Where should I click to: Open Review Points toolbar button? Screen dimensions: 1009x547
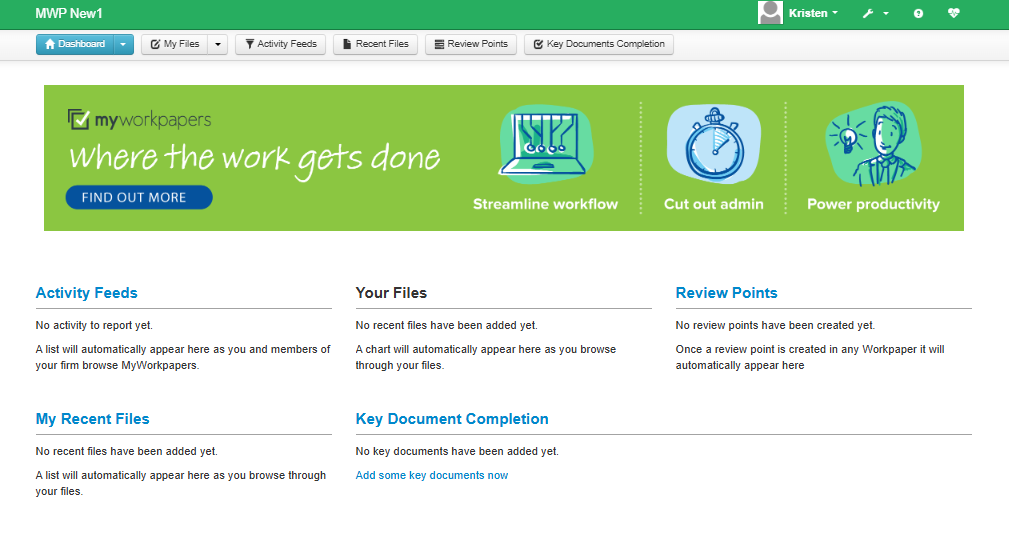tap(471, 44)
